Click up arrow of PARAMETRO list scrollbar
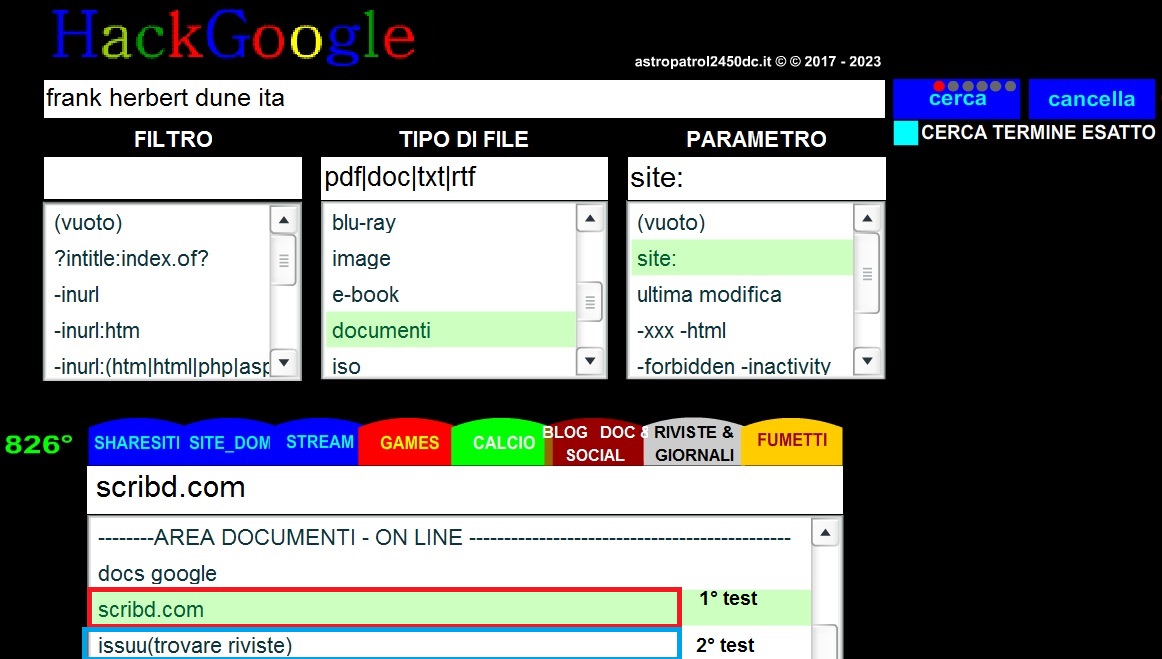The image size is (1162, 659). click(x=867, y=219)
